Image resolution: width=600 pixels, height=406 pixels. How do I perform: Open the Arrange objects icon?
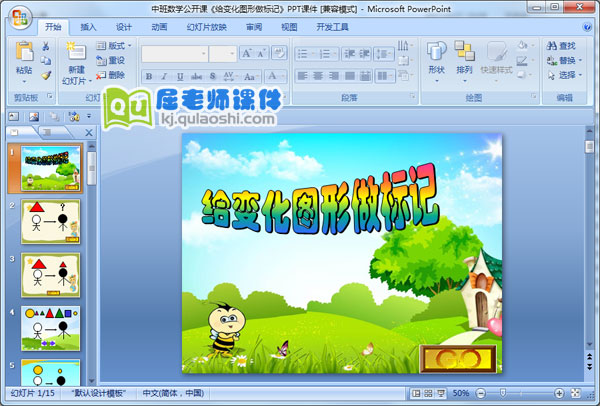464,51
